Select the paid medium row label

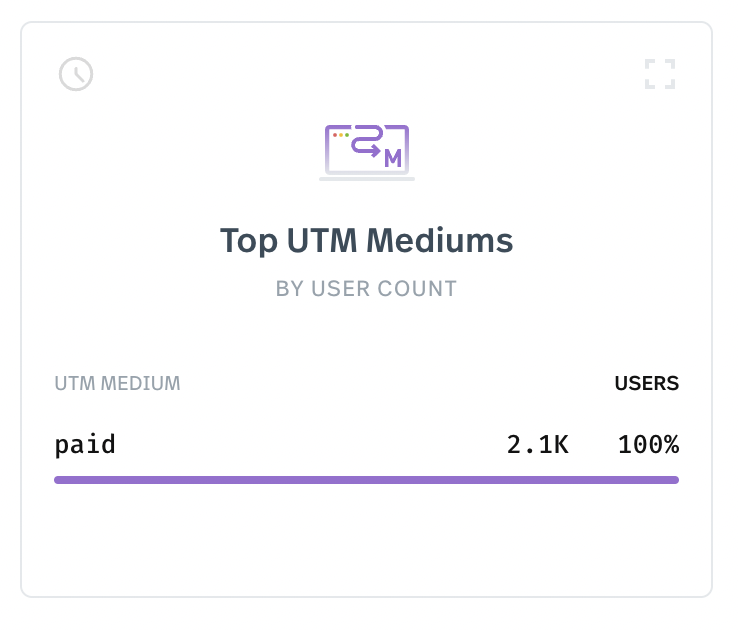coord(85,445)
